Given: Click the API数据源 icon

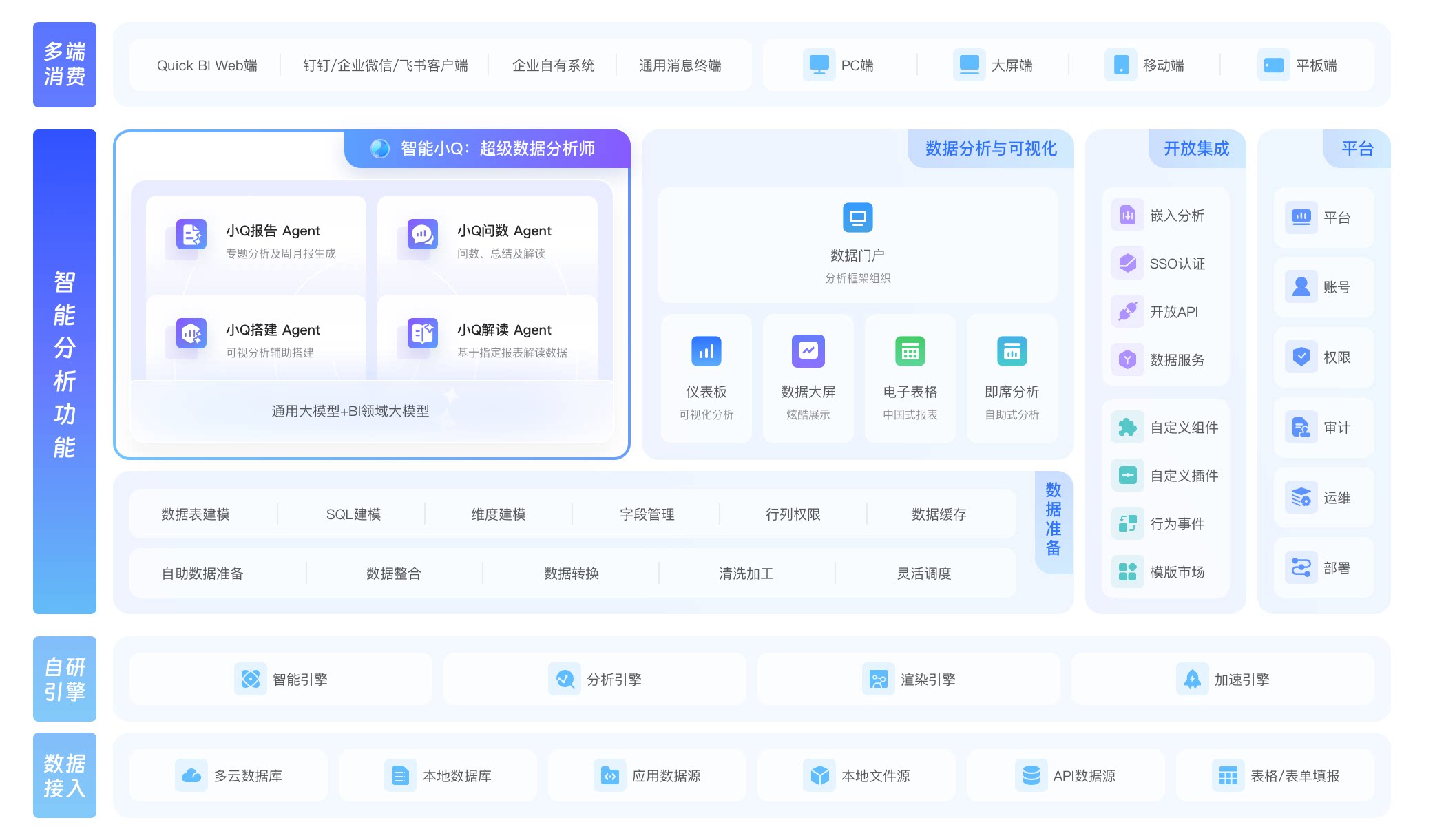Looking at the screenshot, I should point(1031,775).
